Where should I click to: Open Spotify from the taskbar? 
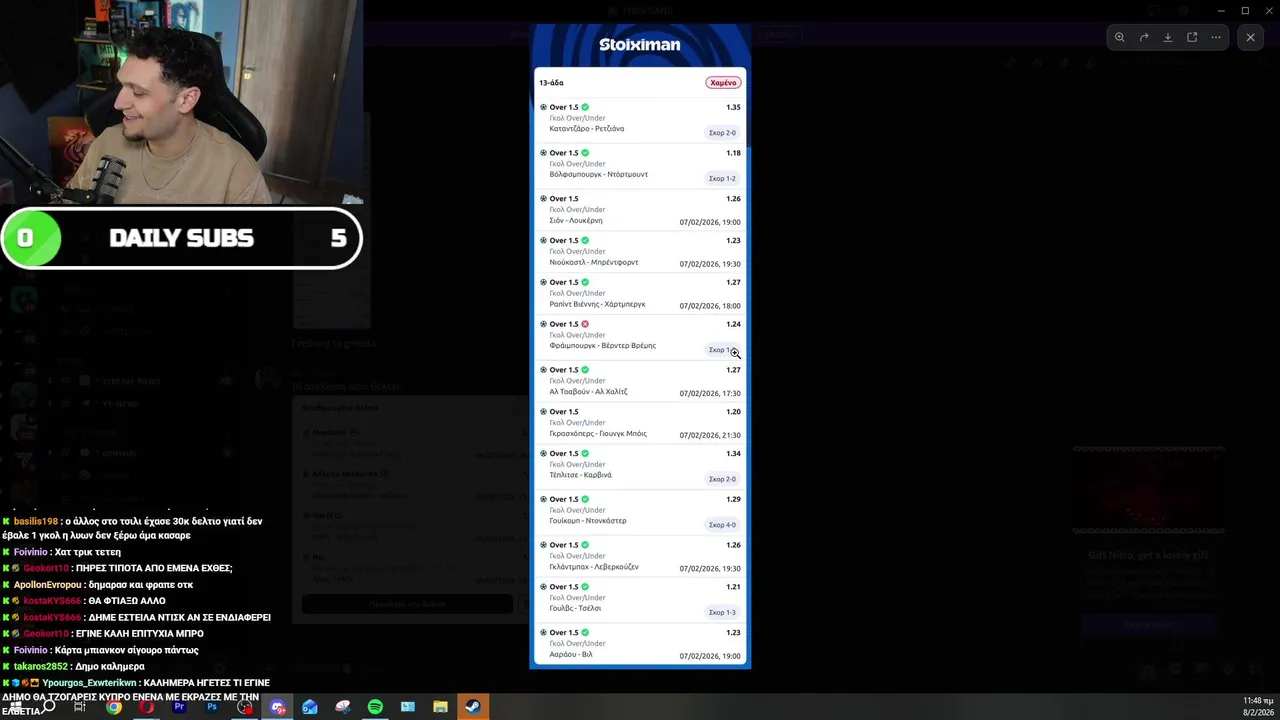[x=375, y=707]
